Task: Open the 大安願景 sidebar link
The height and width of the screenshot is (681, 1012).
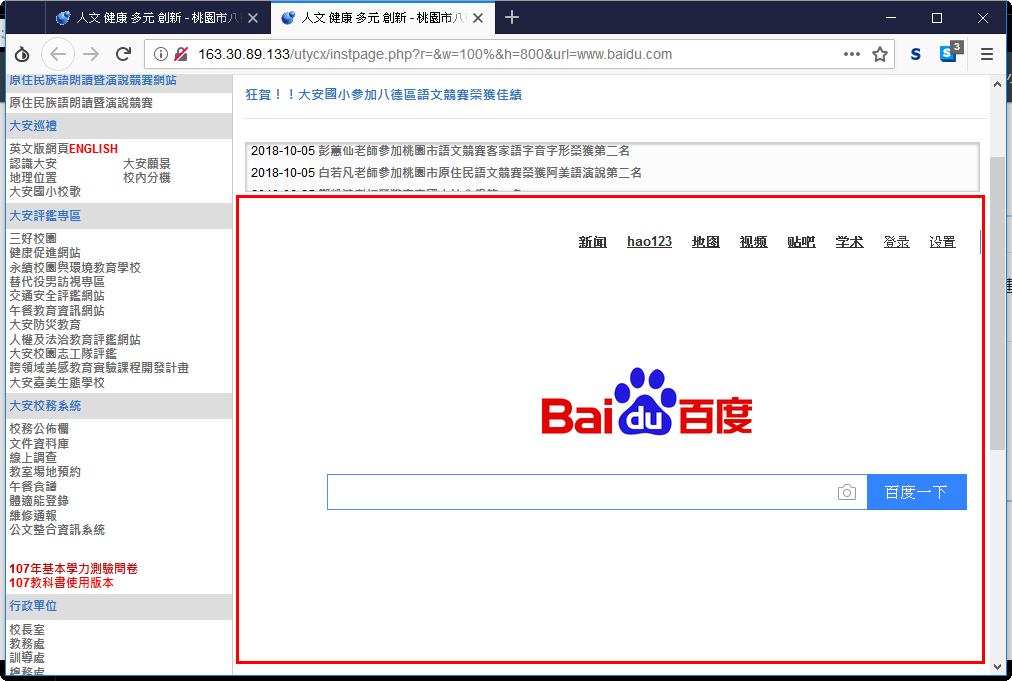Action: click(147, 164)
